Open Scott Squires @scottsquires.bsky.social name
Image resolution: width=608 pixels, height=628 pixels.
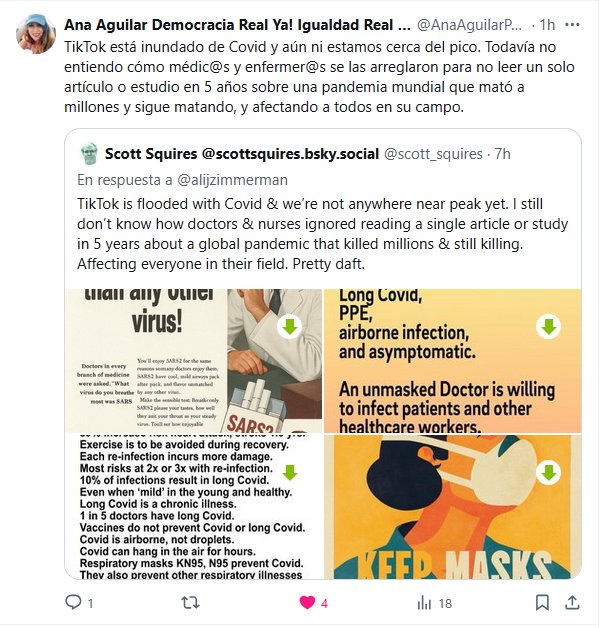click(242, 154)
